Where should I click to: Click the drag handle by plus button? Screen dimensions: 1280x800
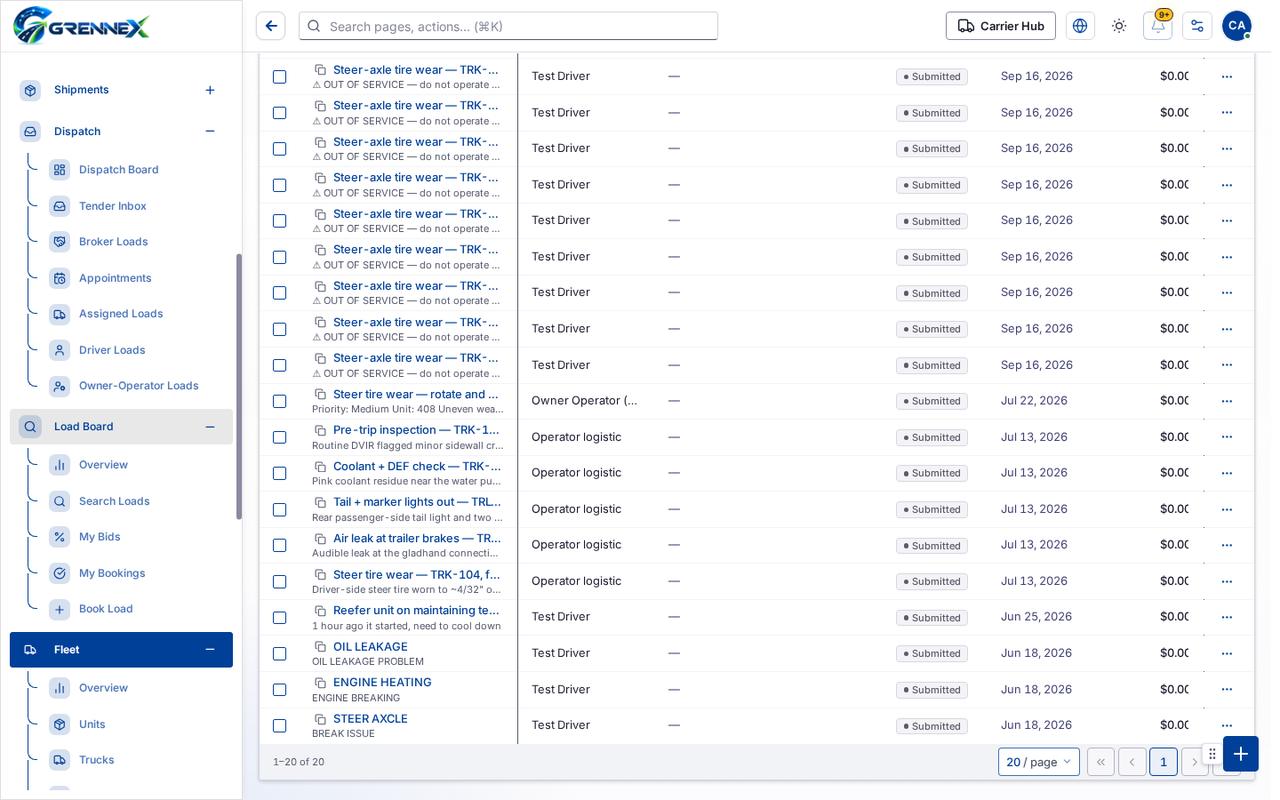(1212, 754)
